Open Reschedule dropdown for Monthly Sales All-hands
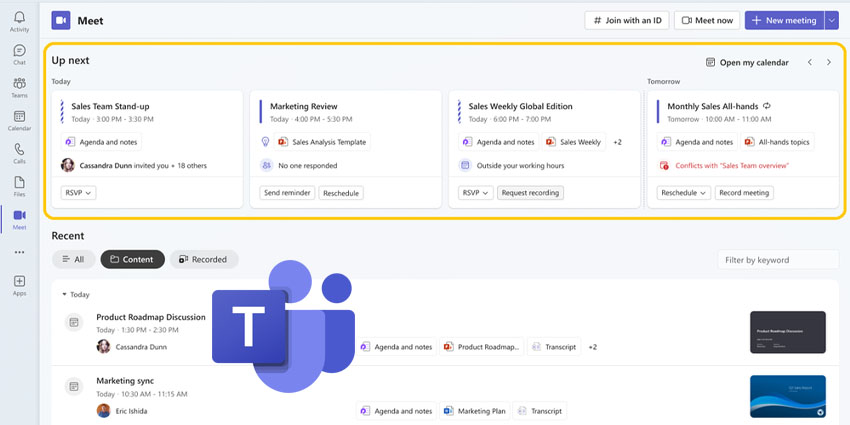The width and height of the screenshot is (850, 425). tap(684, 192)
